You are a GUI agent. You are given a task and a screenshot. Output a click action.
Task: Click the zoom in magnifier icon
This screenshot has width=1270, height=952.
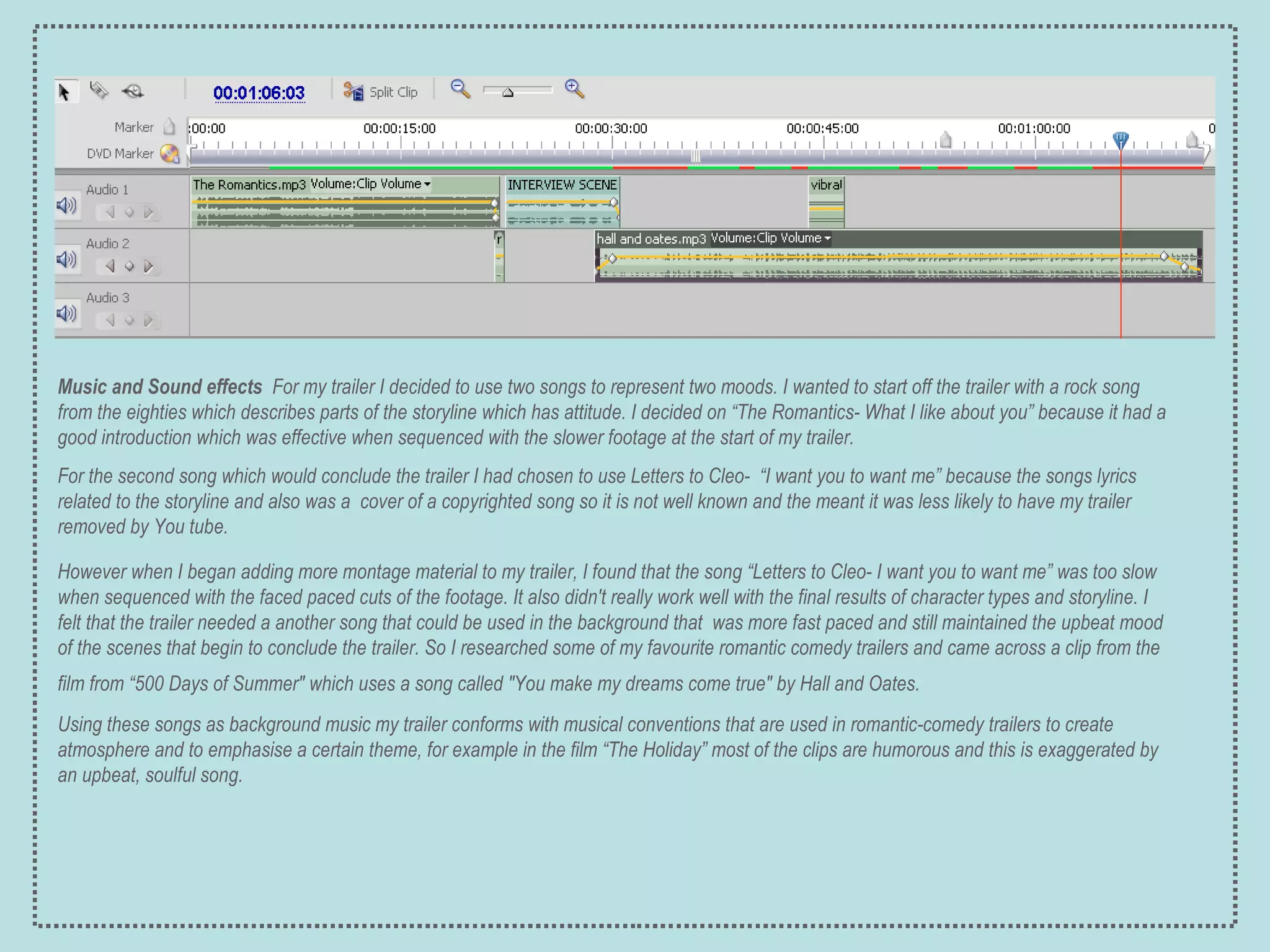tap(574, 89)
